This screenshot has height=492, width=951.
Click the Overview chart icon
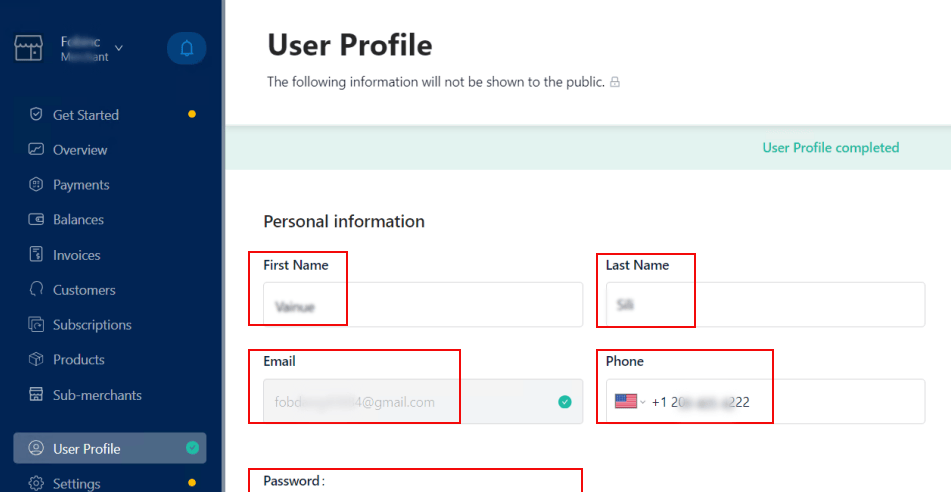point(36,149)
